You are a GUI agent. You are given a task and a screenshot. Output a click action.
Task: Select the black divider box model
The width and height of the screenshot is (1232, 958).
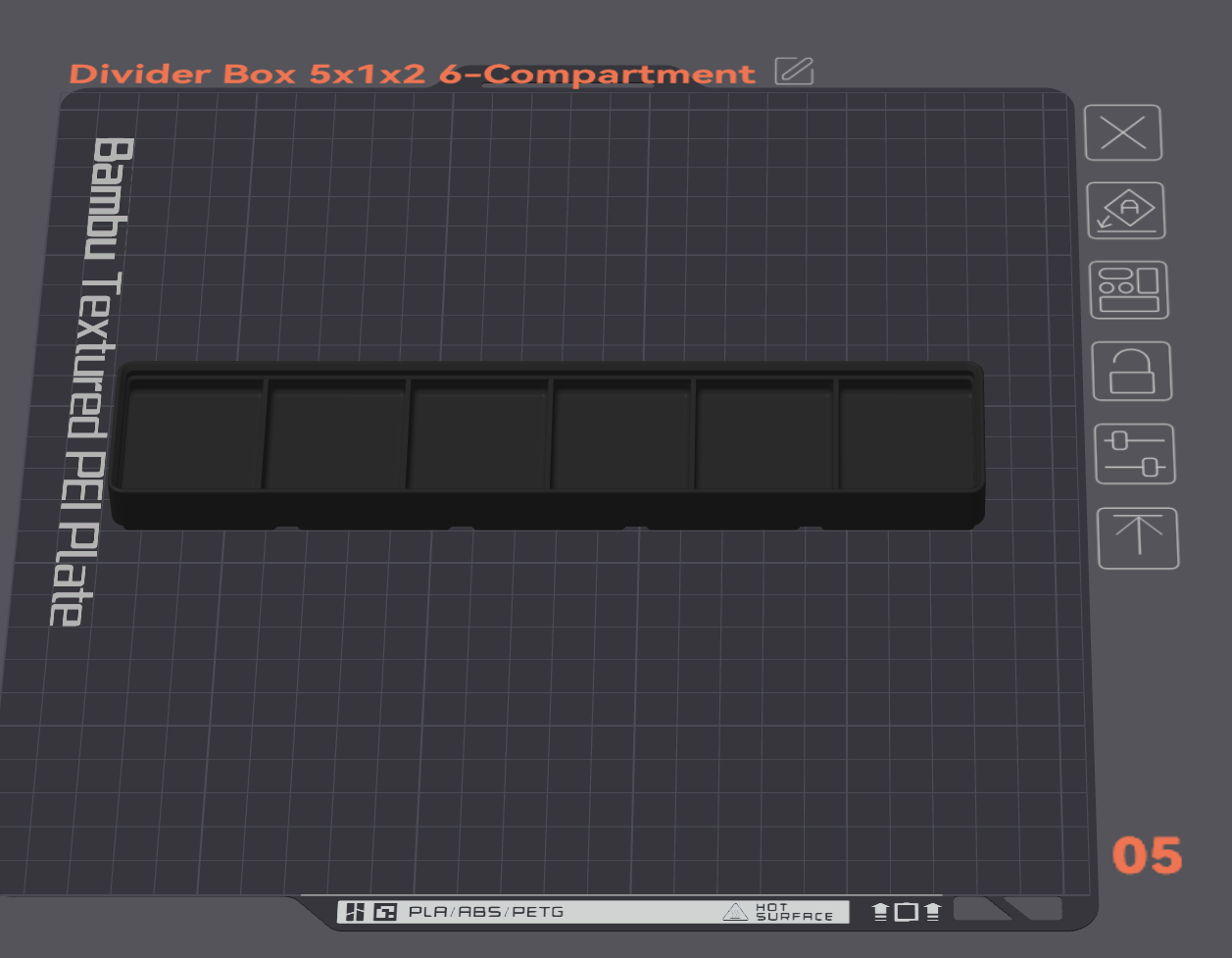[x=547, y=445]
